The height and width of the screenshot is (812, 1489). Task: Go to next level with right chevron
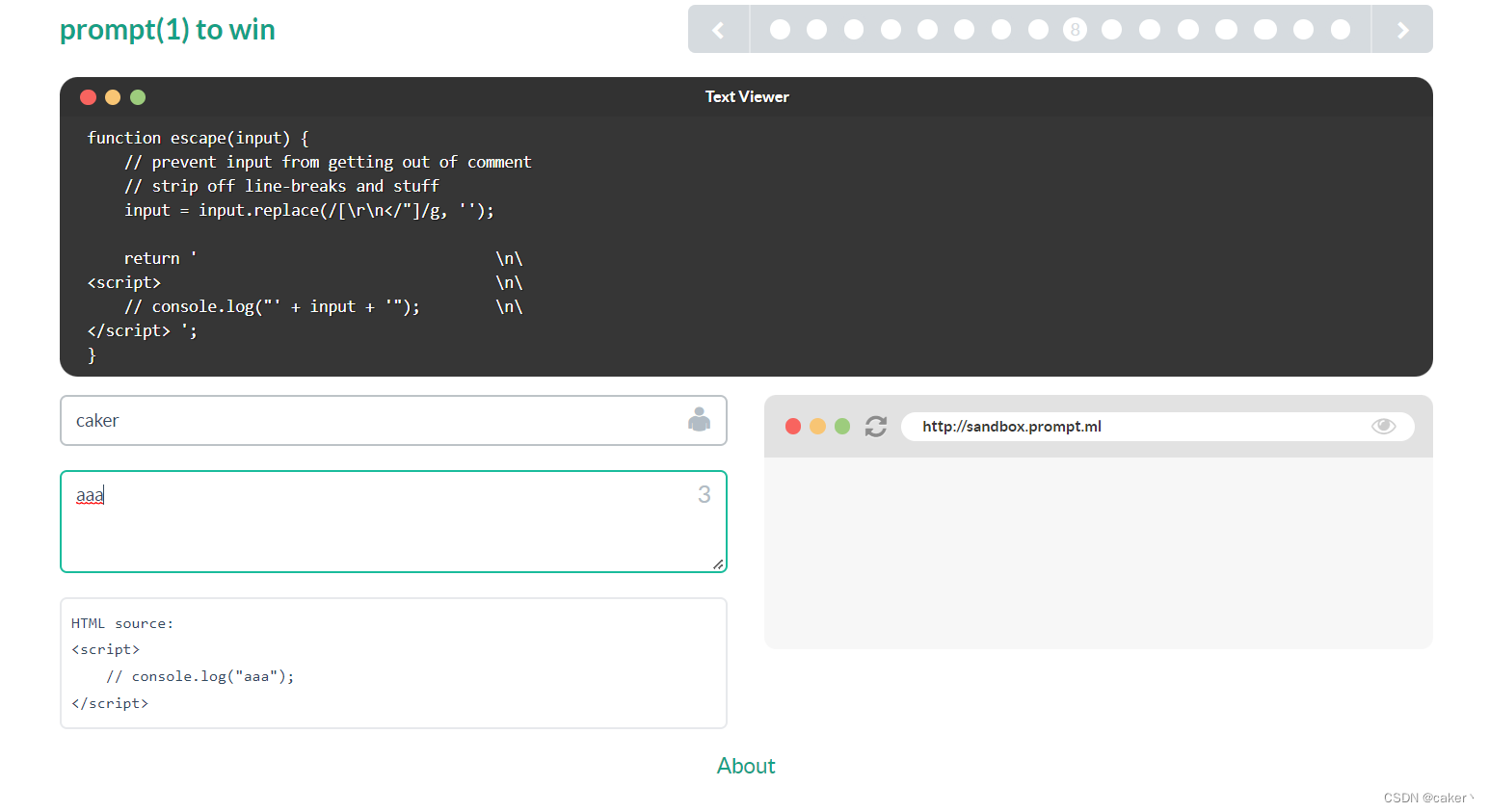(1402, 30)
